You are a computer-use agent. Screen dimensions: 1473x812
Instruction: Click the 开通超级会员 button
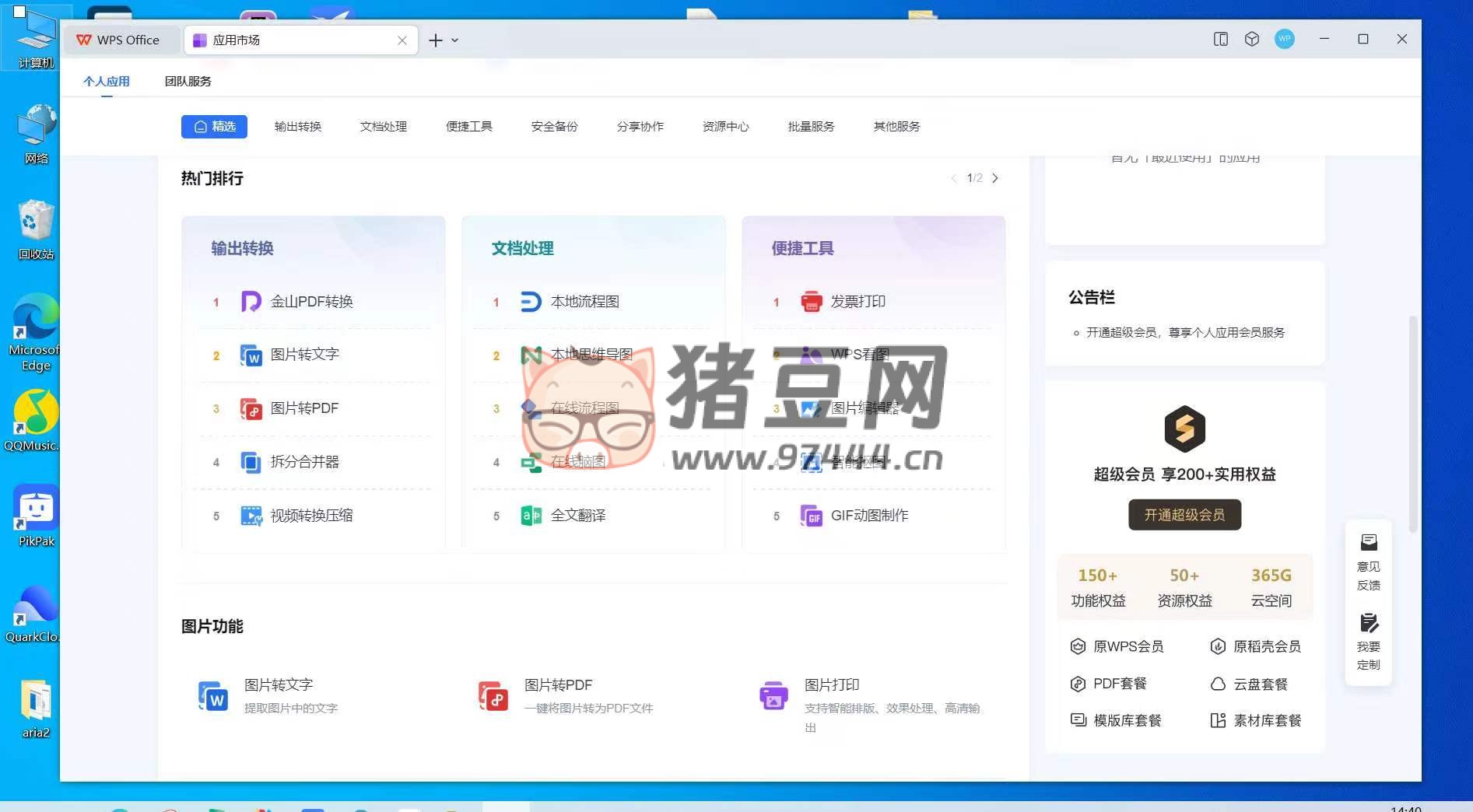[x=1184, y=515]
